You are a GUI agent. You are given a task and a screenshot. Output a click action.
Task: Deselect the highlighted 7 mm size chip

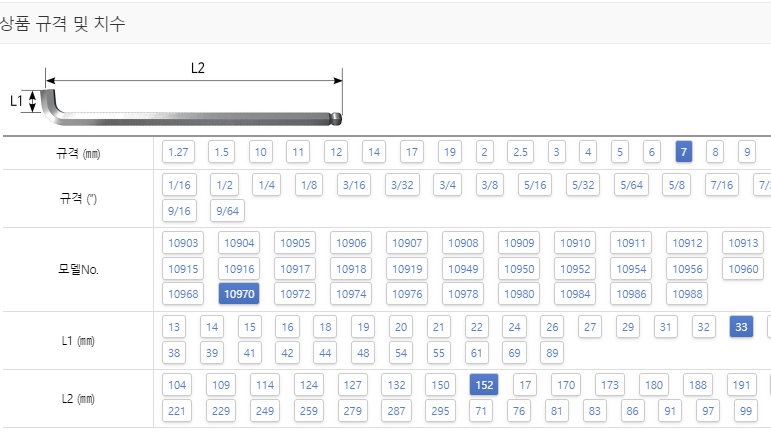point(683,152)
